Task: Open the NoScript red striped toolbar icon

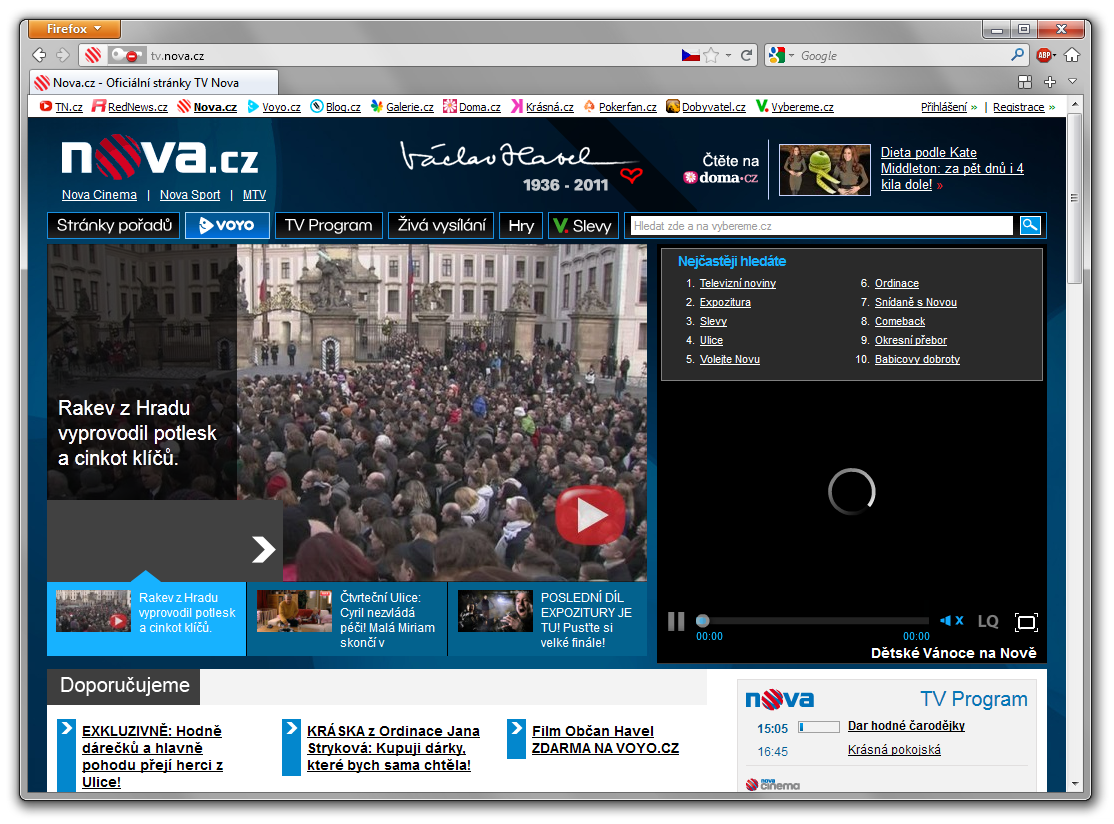Action: [92, 55]
